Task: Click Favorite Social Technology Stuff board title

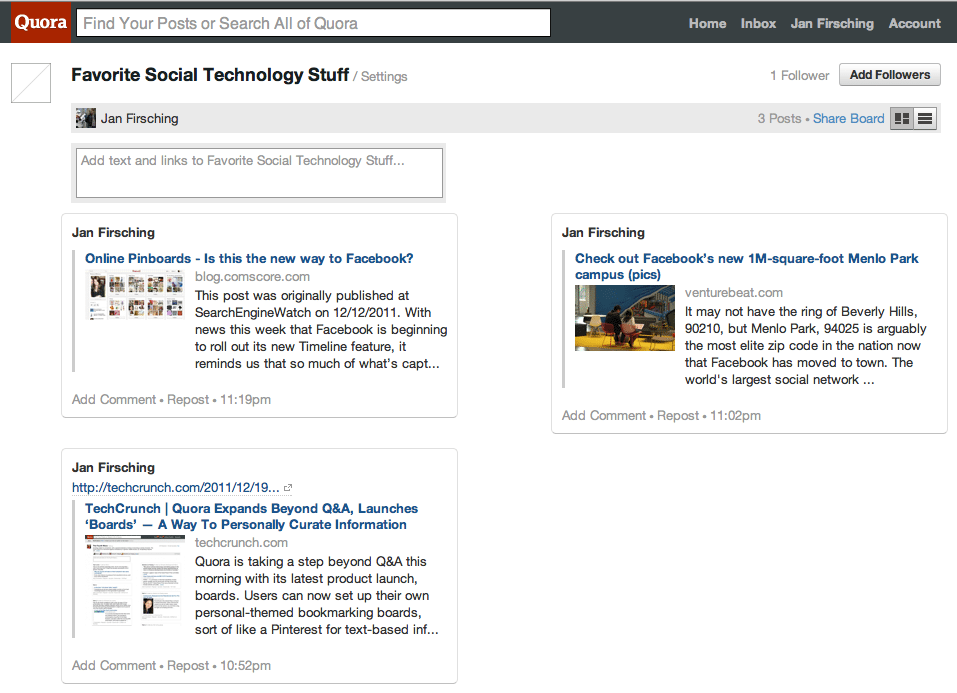Action: [x=210, y=74]
